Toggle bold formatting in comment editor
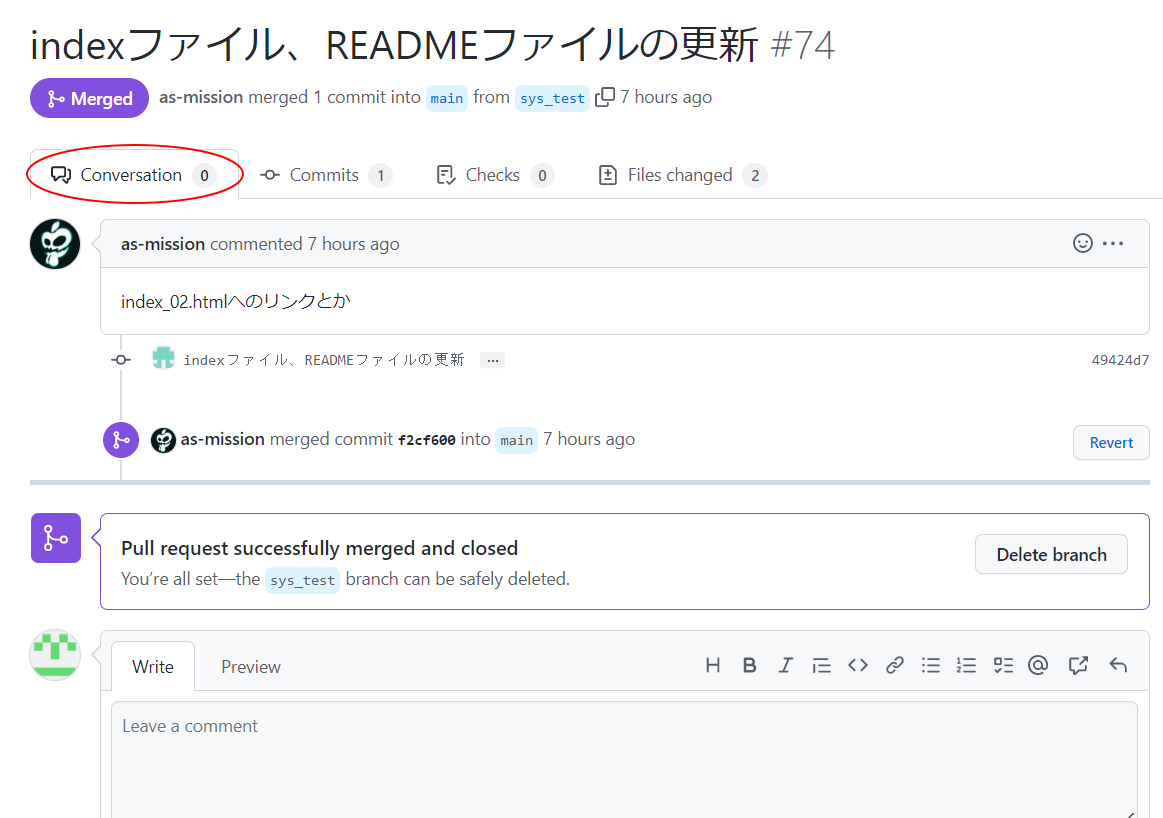 click(x=749, y=666)
